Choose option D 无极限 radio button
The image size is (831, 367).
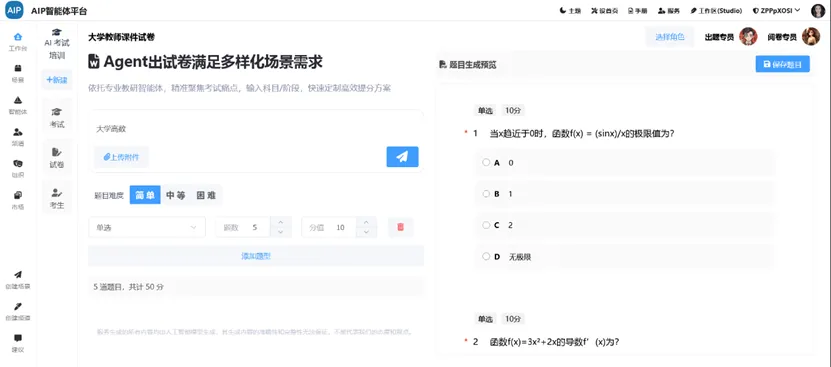coord(486,257)
